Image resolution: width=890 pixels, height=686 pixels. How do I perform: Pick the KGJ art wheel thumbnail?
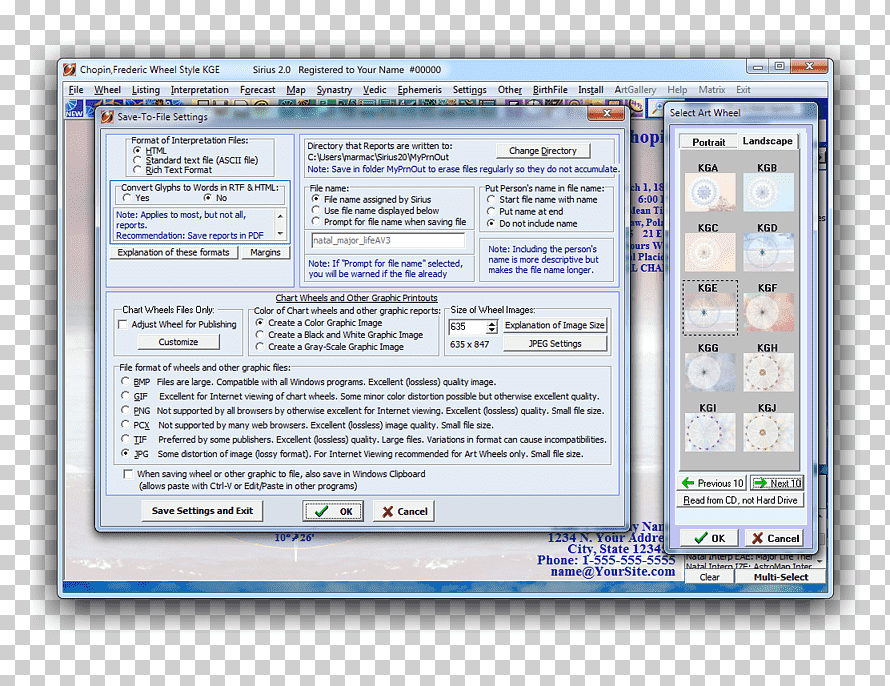tap(769, 432)
